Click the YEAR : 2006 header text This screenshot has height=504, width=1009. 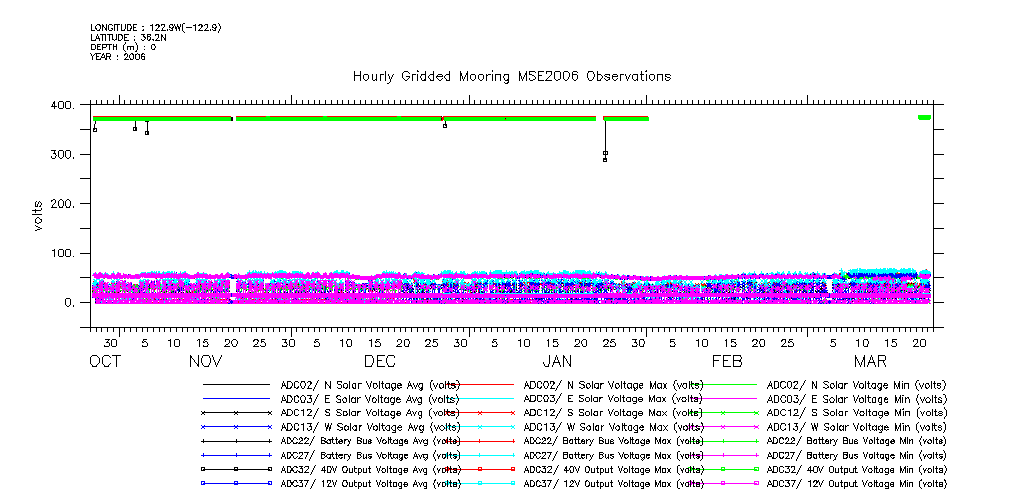(x=118, y=57)
